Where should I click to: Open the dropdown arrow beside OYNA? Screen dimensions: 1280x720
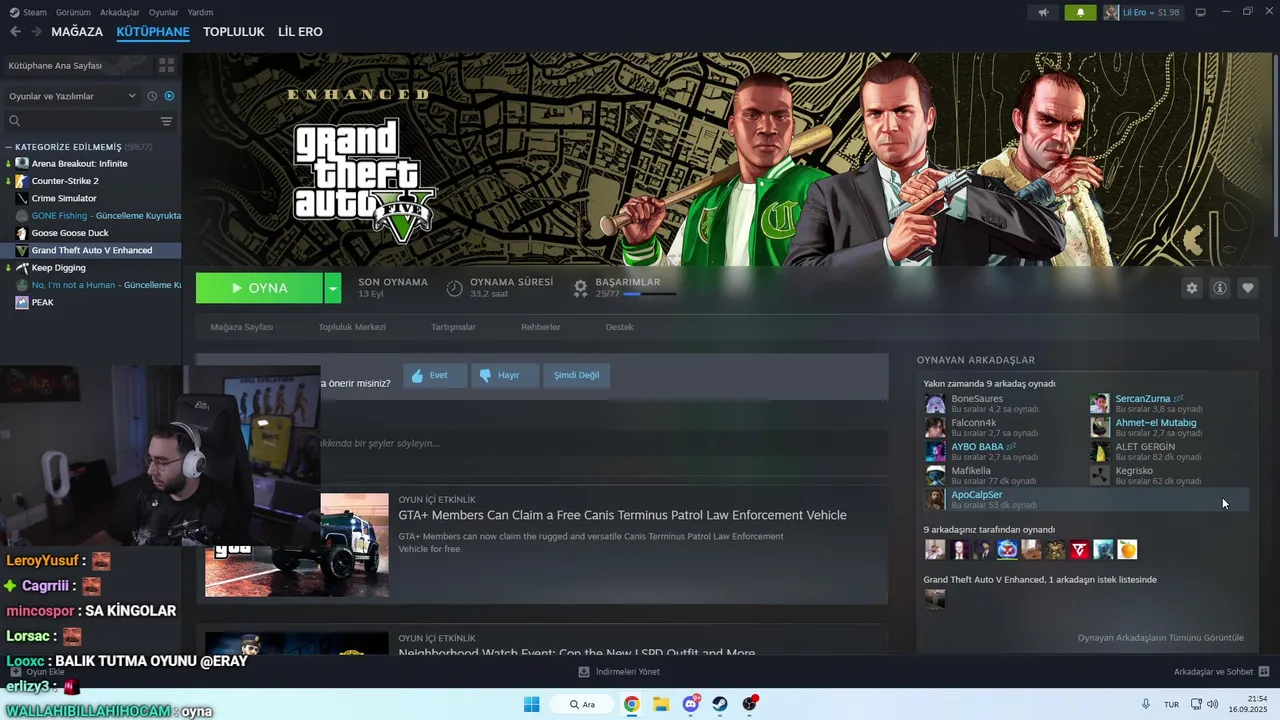pos(333,288)
